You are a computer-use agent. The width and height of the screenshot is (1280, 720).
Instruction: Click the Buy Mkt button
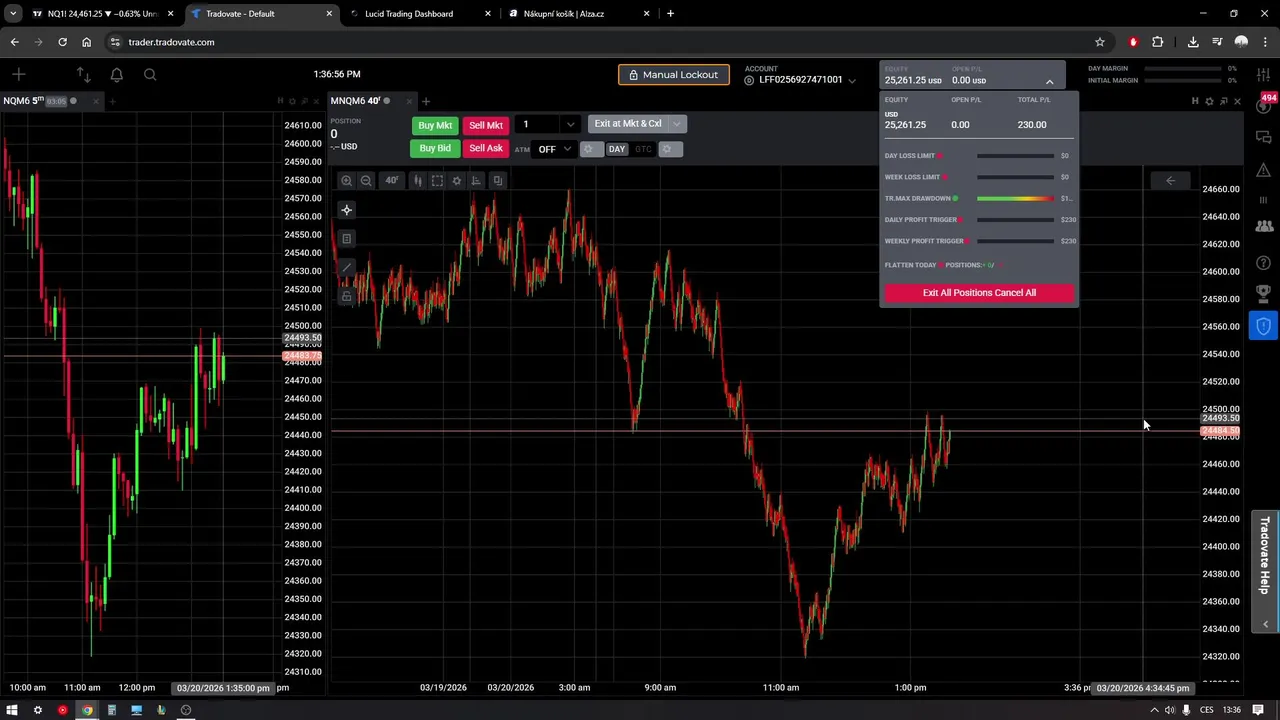(435, 125)
